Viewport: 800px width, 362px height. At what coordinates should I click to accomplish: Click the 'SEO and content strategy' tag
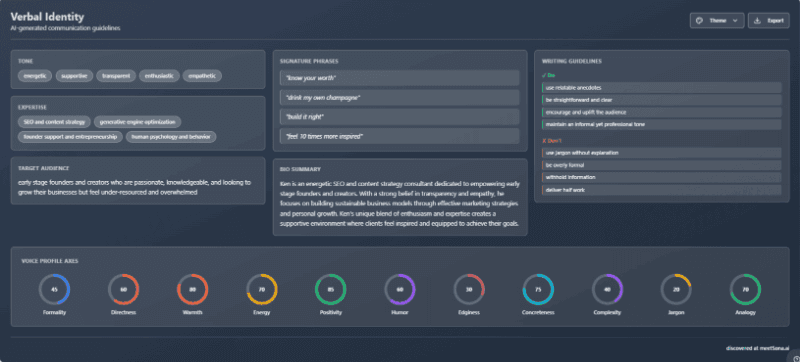[54, 122]
